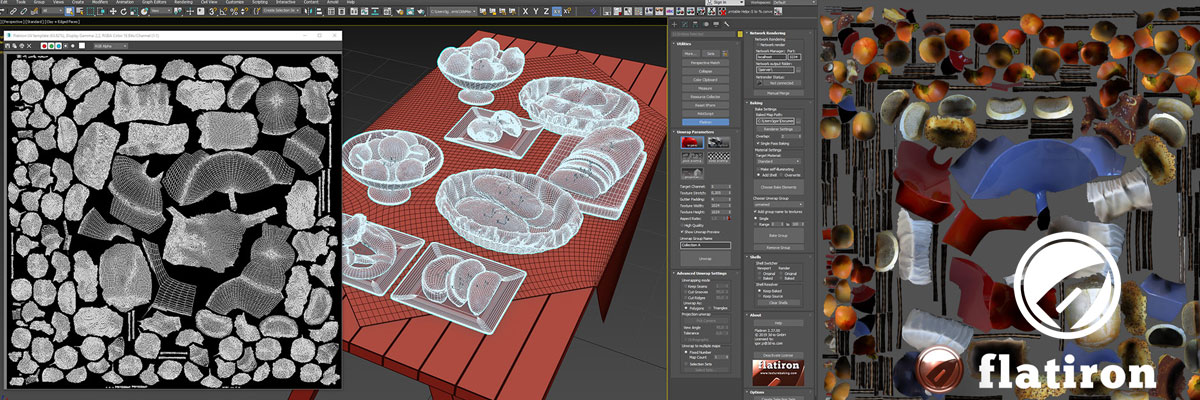Viewport: 1200px width, 400px height.
Task: Click the Manual Merge button
Action: [779, 93]
